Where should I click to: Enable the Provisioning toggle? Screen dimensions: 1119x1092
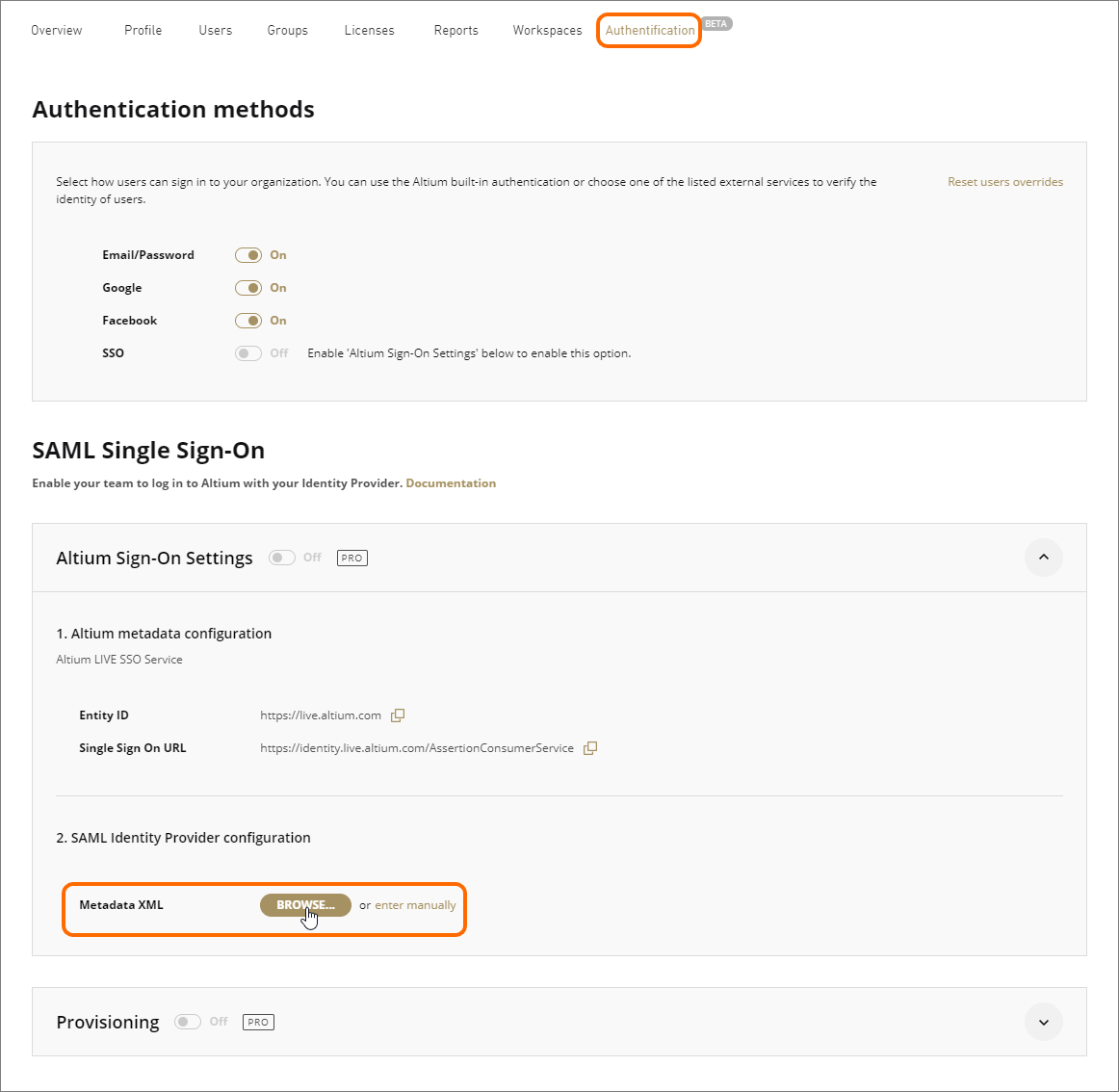tap(188, 1022)
